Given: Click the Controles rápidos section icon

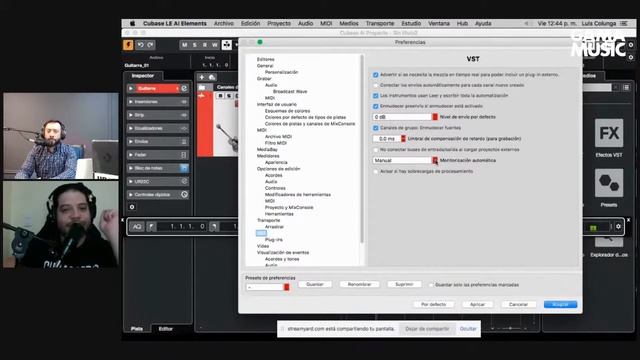Looking at the screenshot, I should [184, 195].
